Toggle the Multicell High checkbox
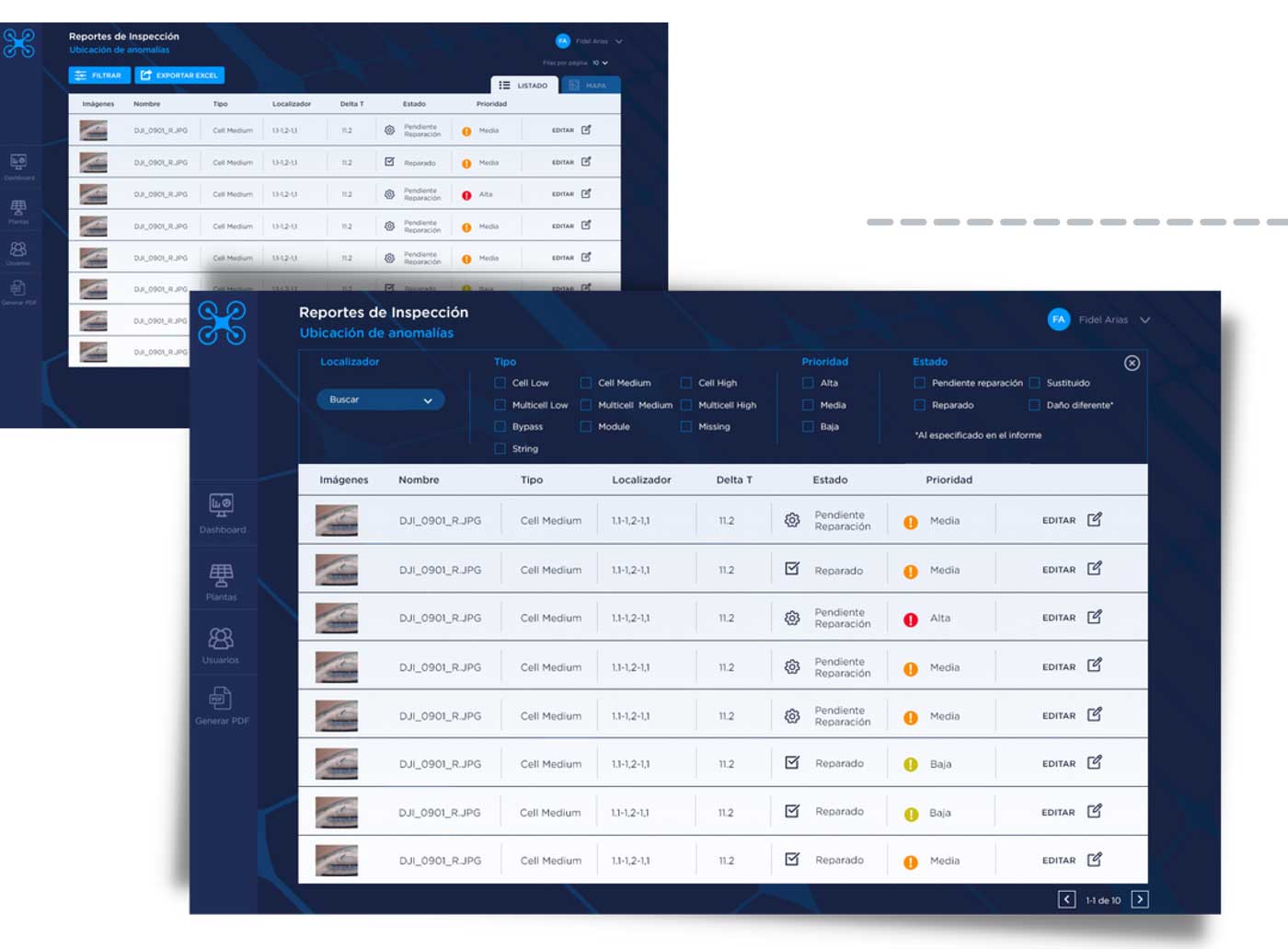The image size is (1288, 949). tap(686, 405)
